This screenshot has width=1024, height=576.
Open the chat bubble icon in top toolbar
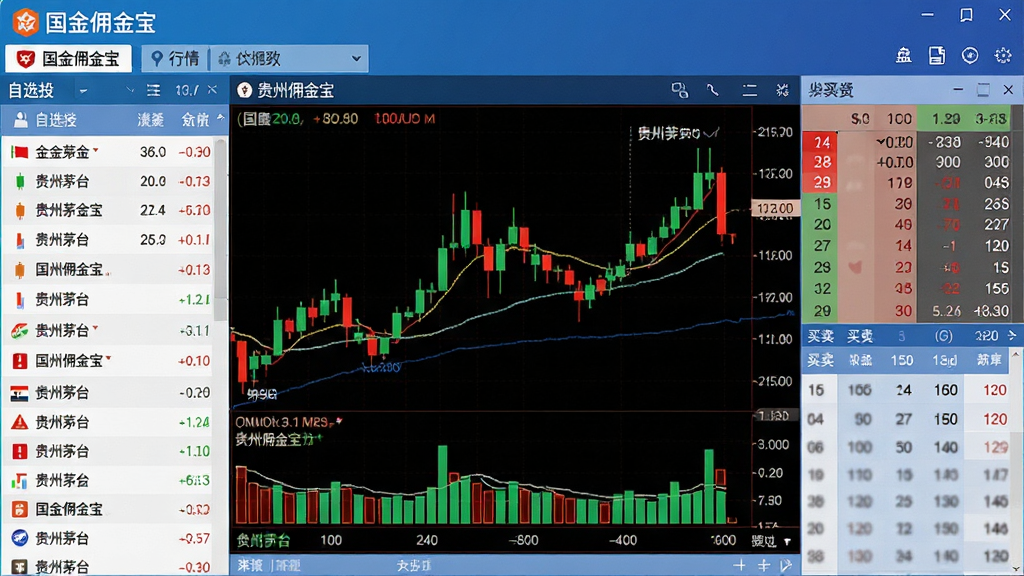[970, 56]
